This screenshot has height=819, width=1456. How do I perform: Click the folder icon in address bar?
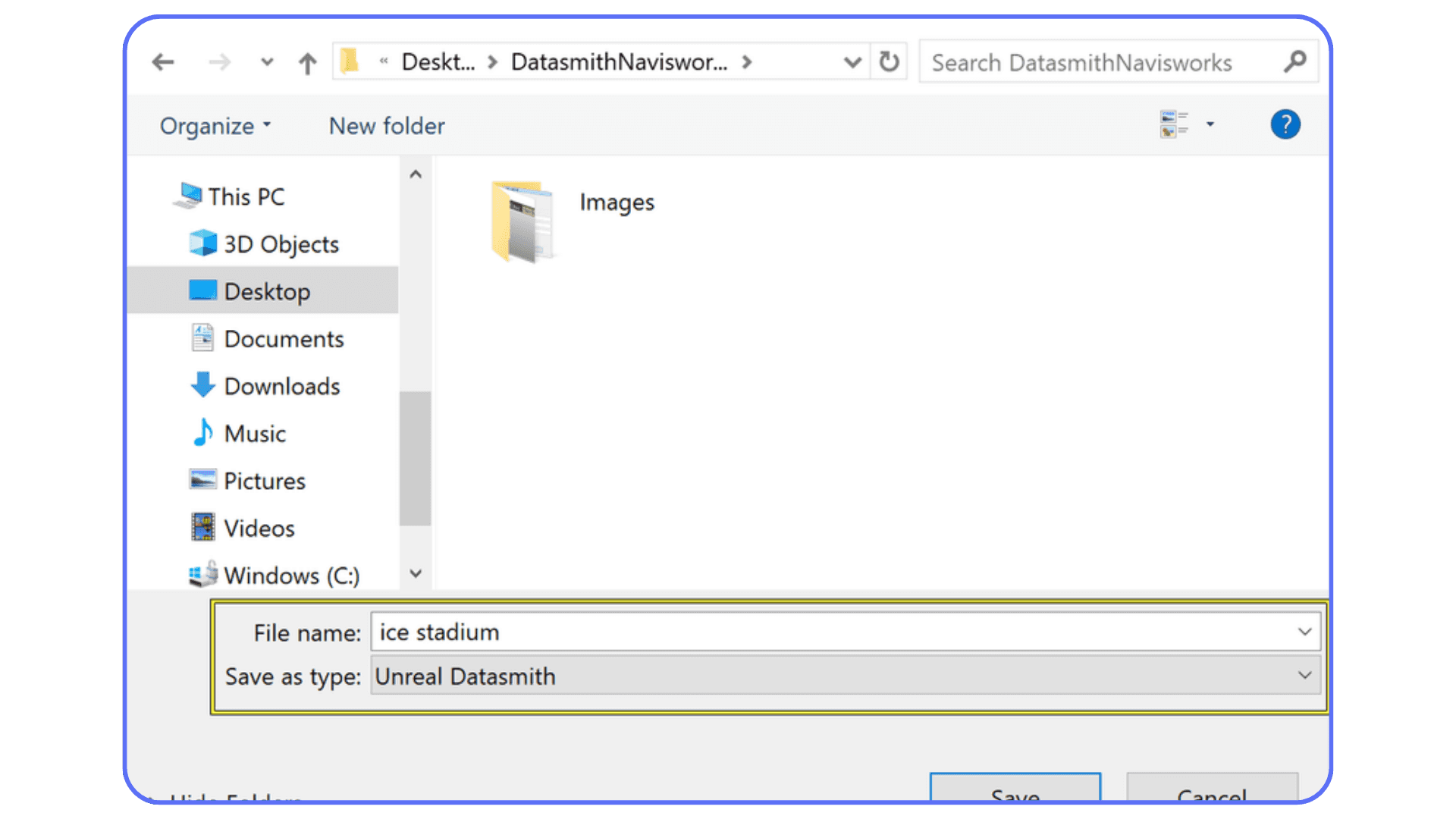350,61
